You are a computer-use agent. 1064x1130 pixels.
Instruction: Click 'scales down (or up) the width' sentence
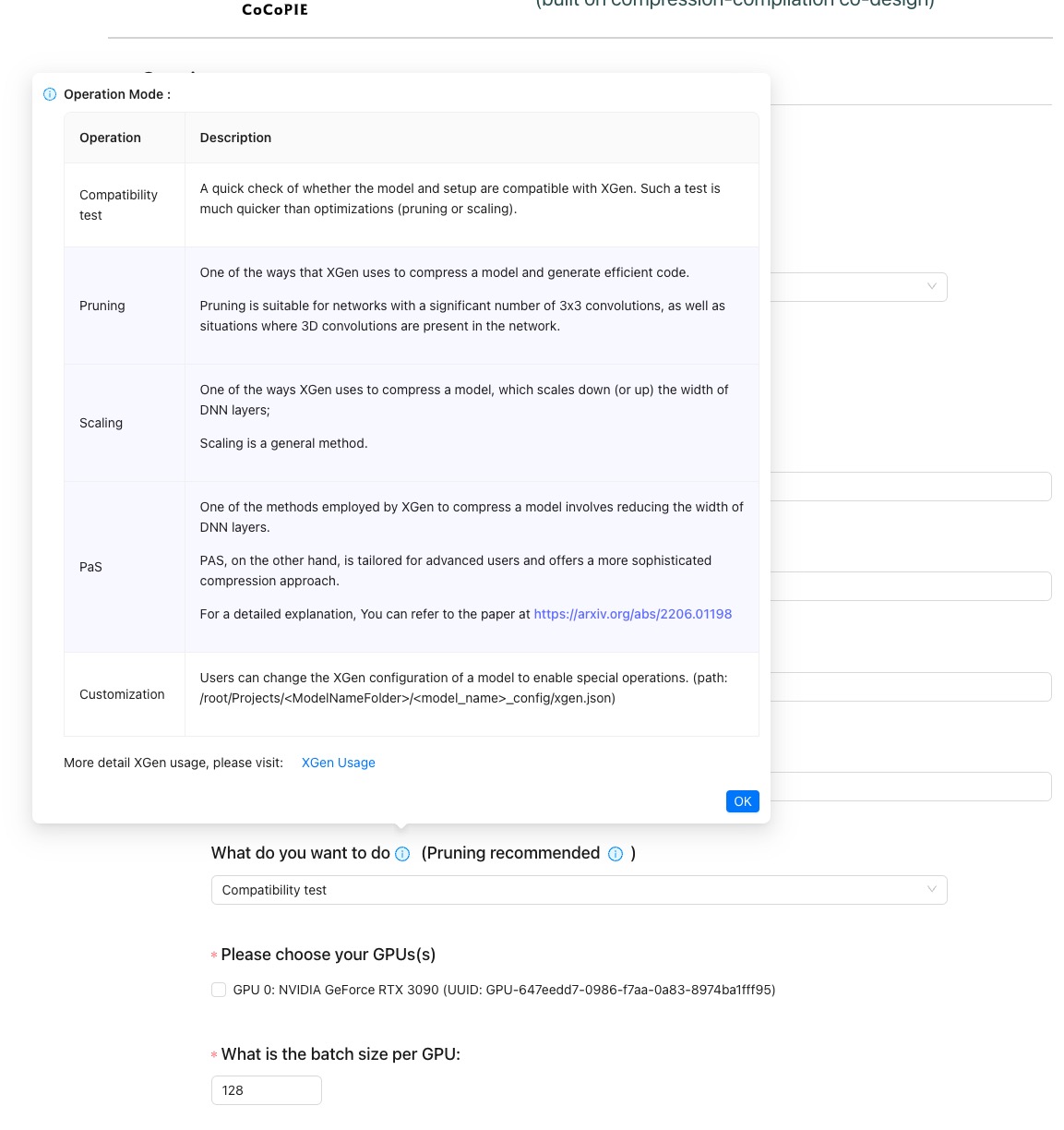pos(464,400)
